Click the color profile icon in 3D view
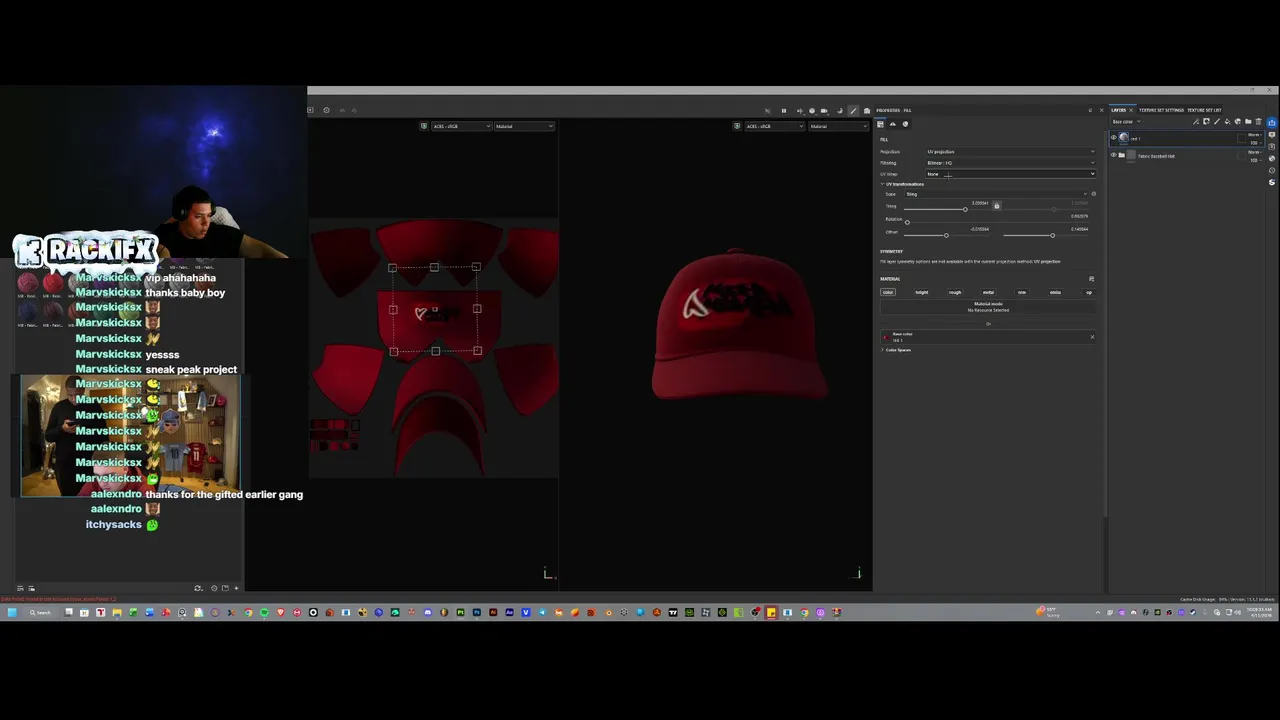The width and height of the screenshot is (1280, 720). pos(737,126)
